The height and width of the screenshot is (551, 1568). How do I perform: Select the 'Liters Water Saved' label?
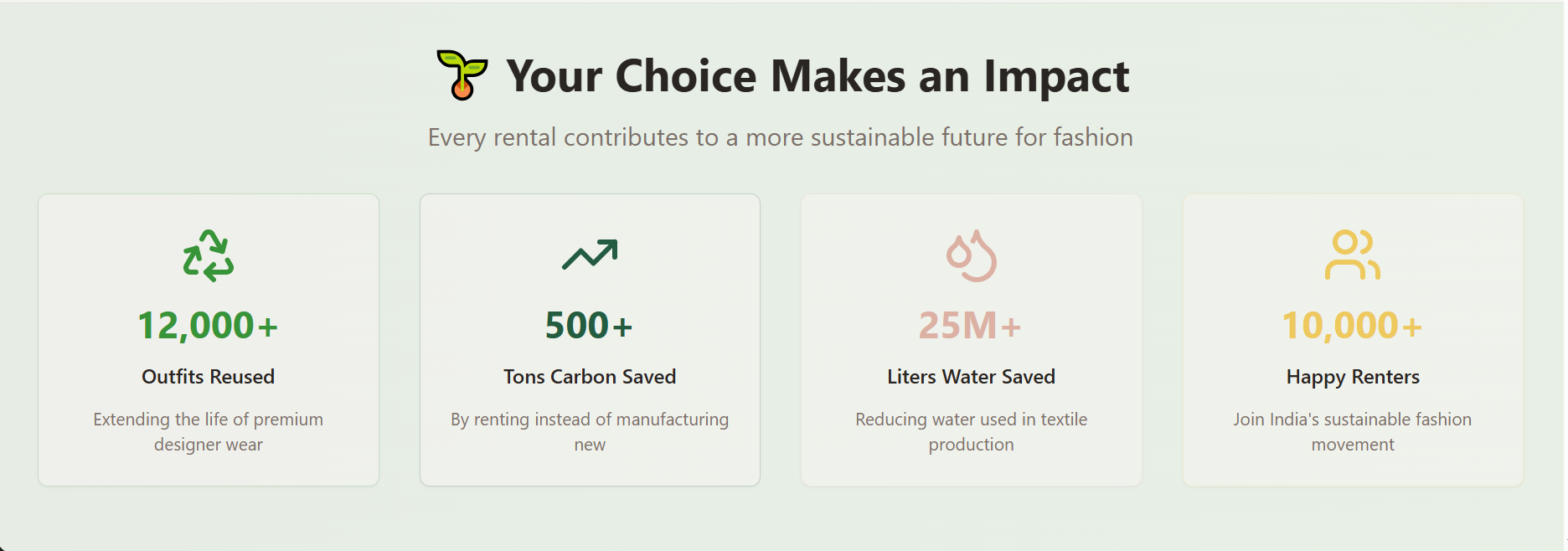[x=971, y=377]
